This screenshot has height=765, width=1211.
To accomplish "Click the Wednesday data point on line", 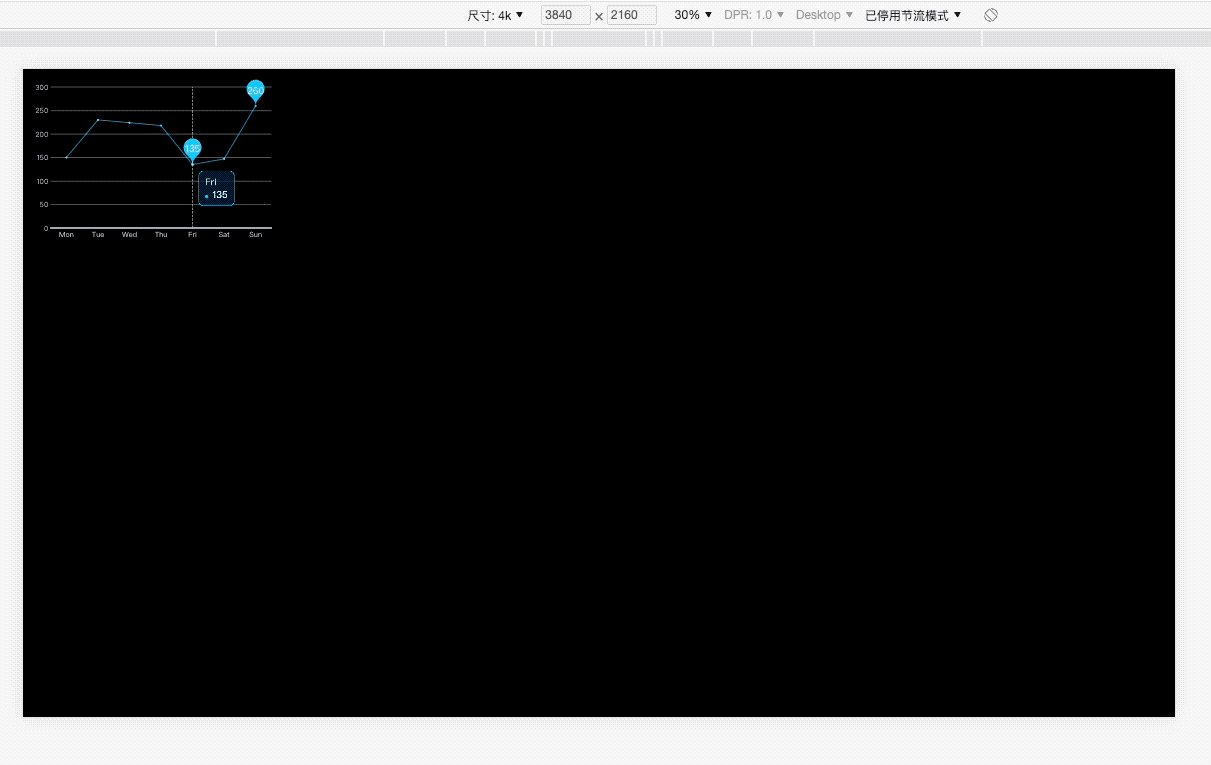I will [129, 122].
